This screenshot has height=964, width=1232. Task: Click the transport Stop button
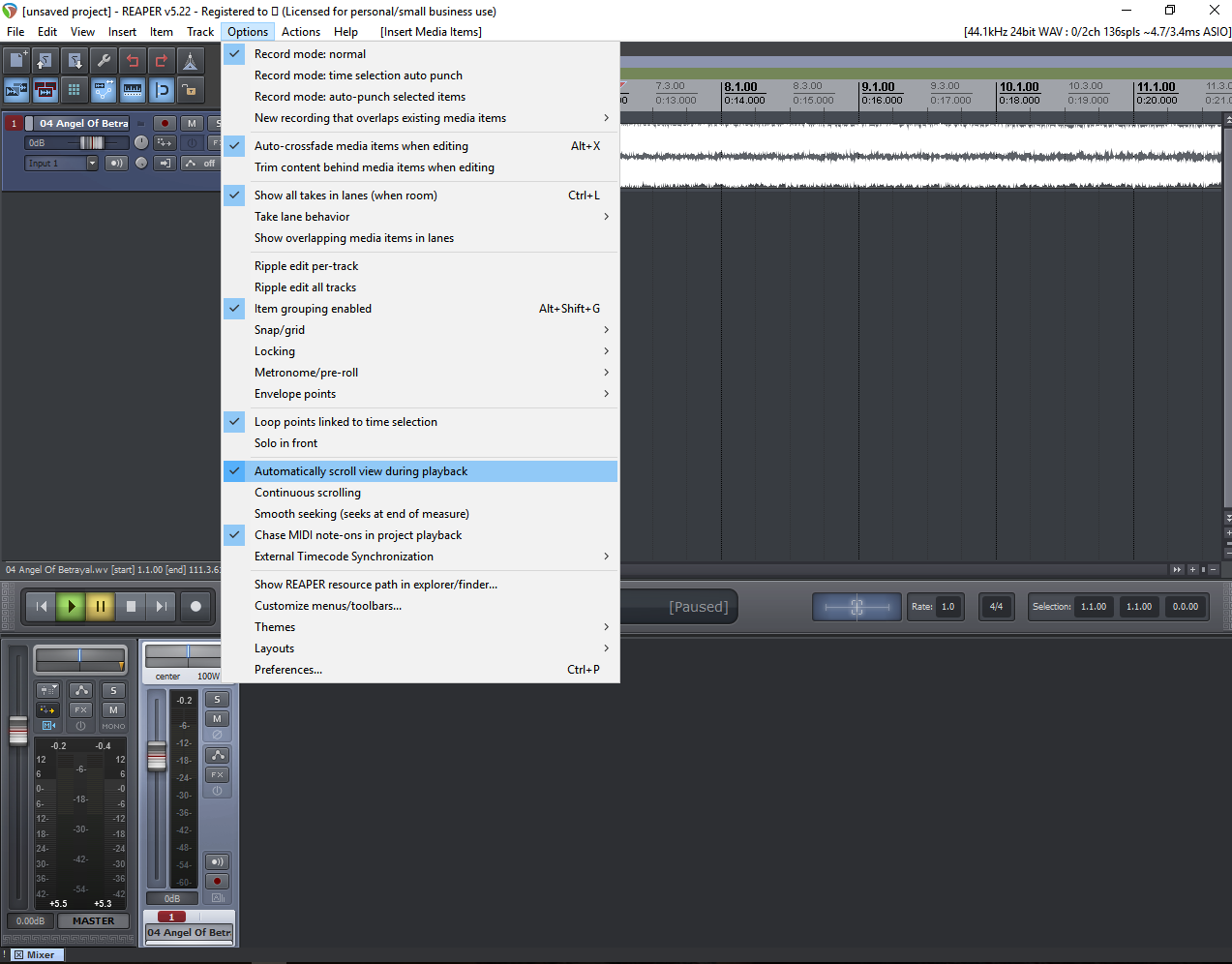[x=131, y=606]
